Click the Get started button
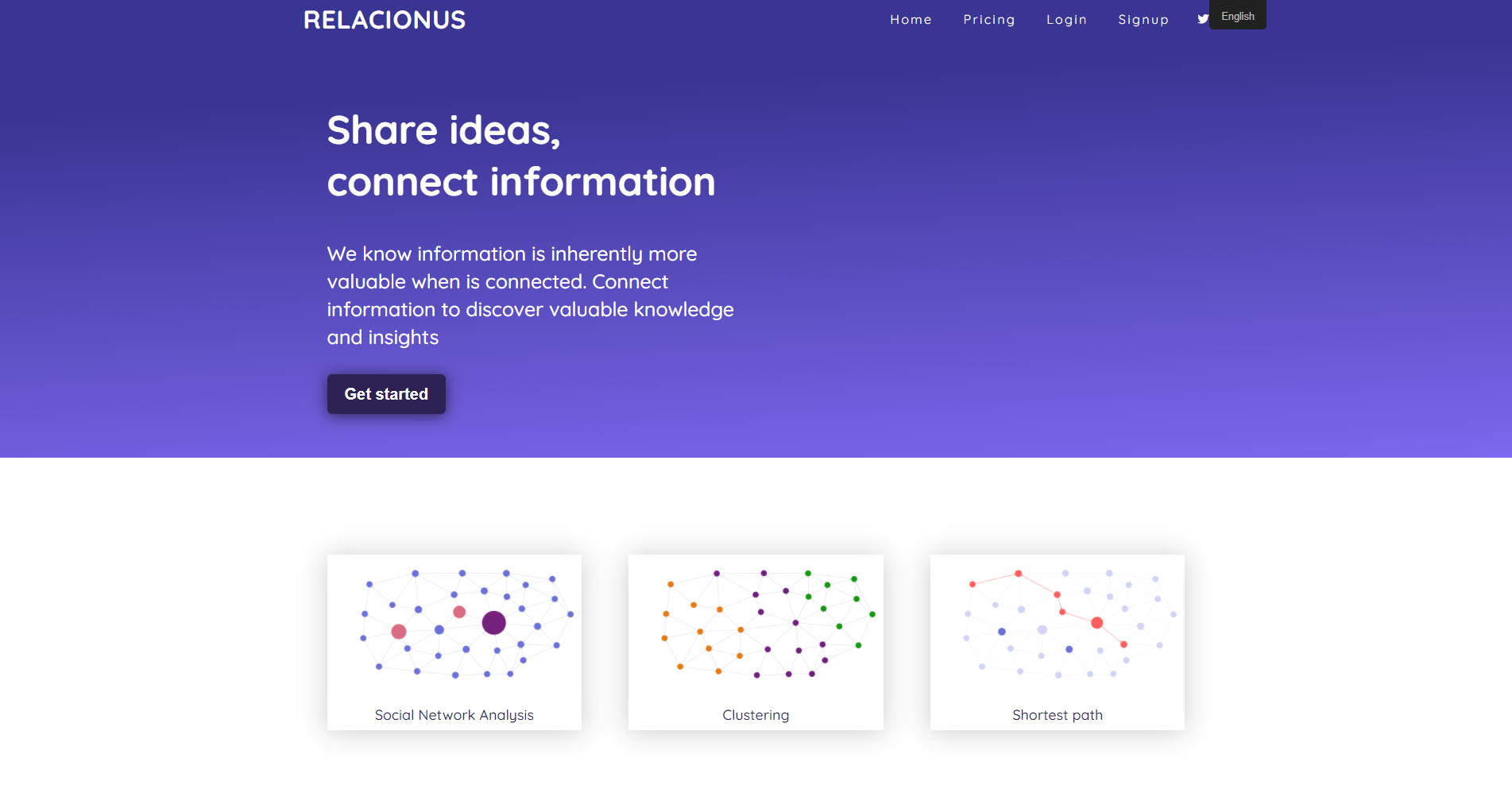1512x793 pixels. (x=386, y=394)
